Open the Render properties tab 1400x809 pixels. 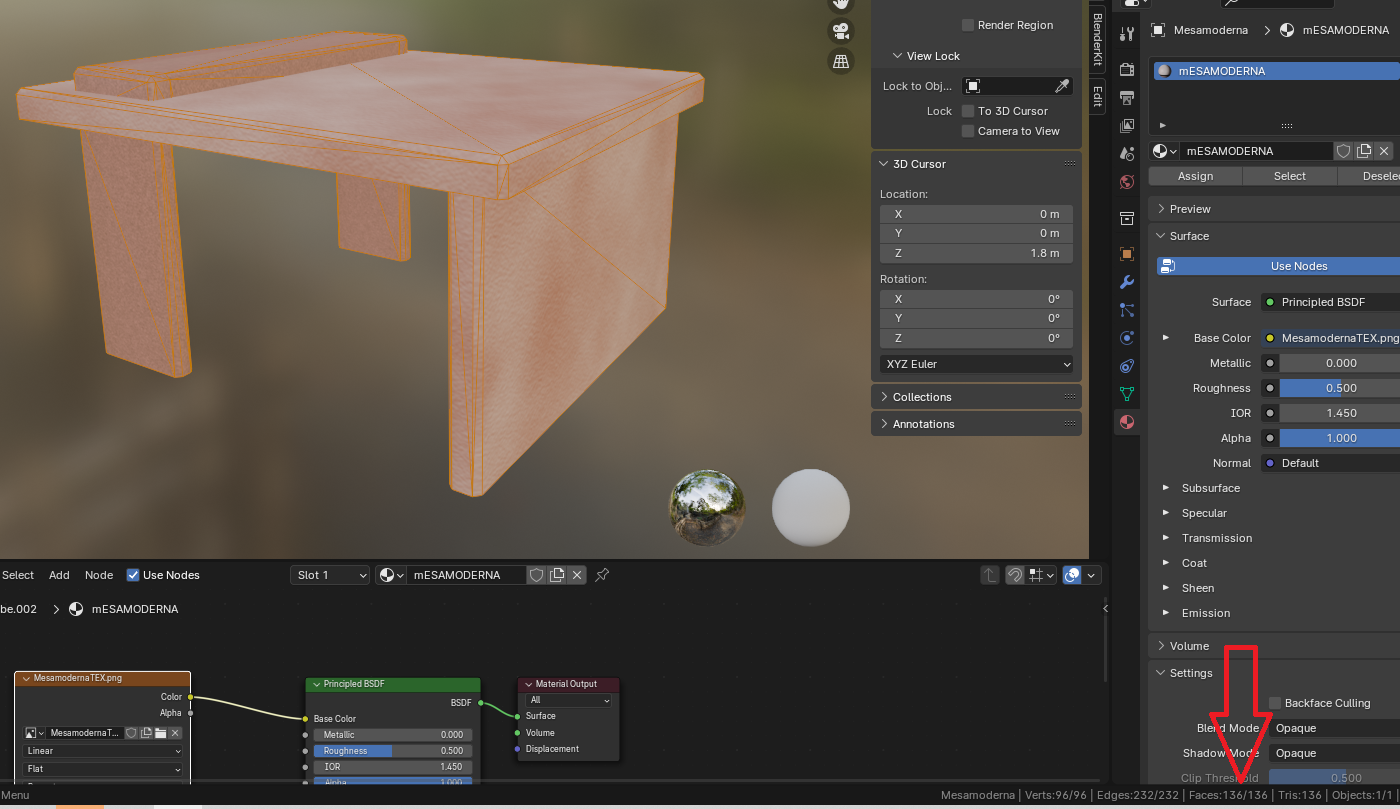[x=1127, y=70]
